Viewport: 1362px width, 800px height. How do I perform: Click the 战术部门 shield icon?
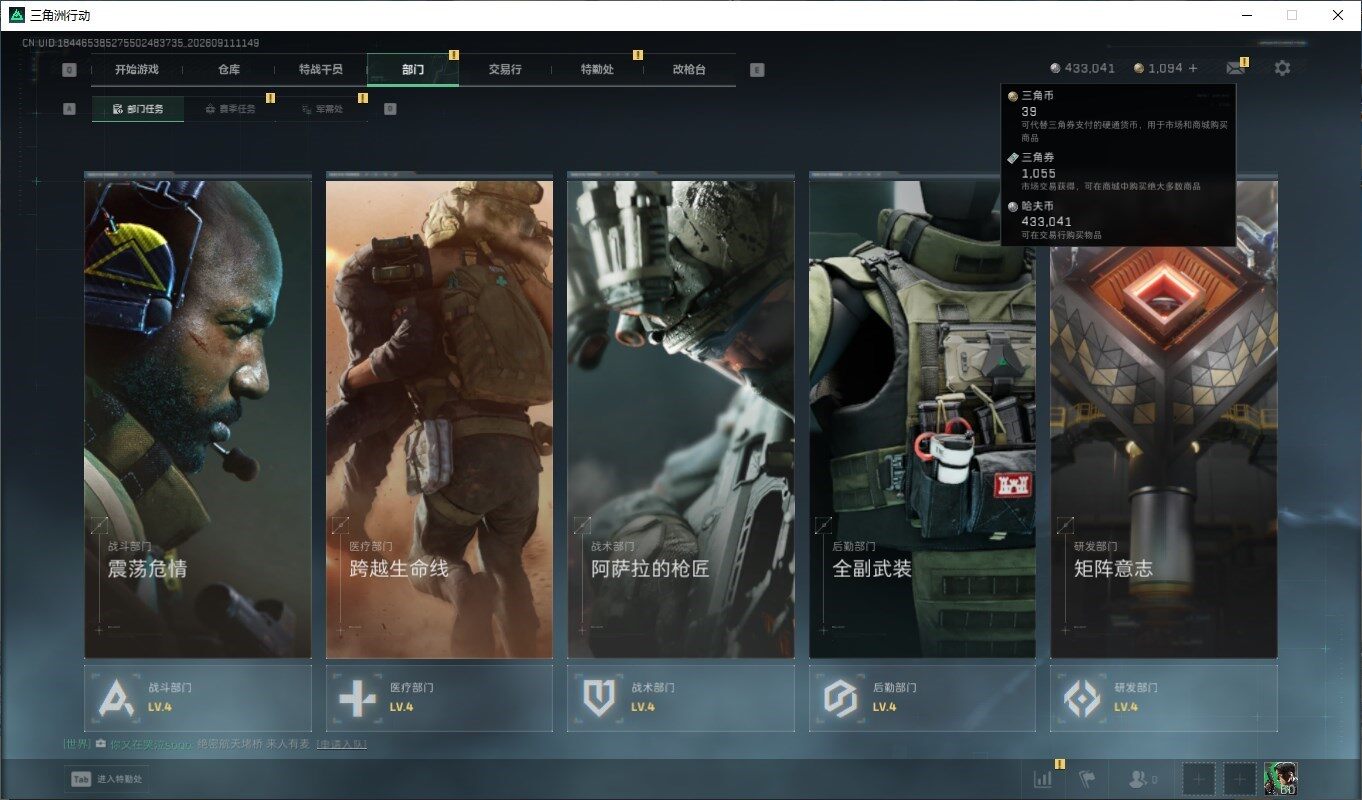(x=599, y=697)
